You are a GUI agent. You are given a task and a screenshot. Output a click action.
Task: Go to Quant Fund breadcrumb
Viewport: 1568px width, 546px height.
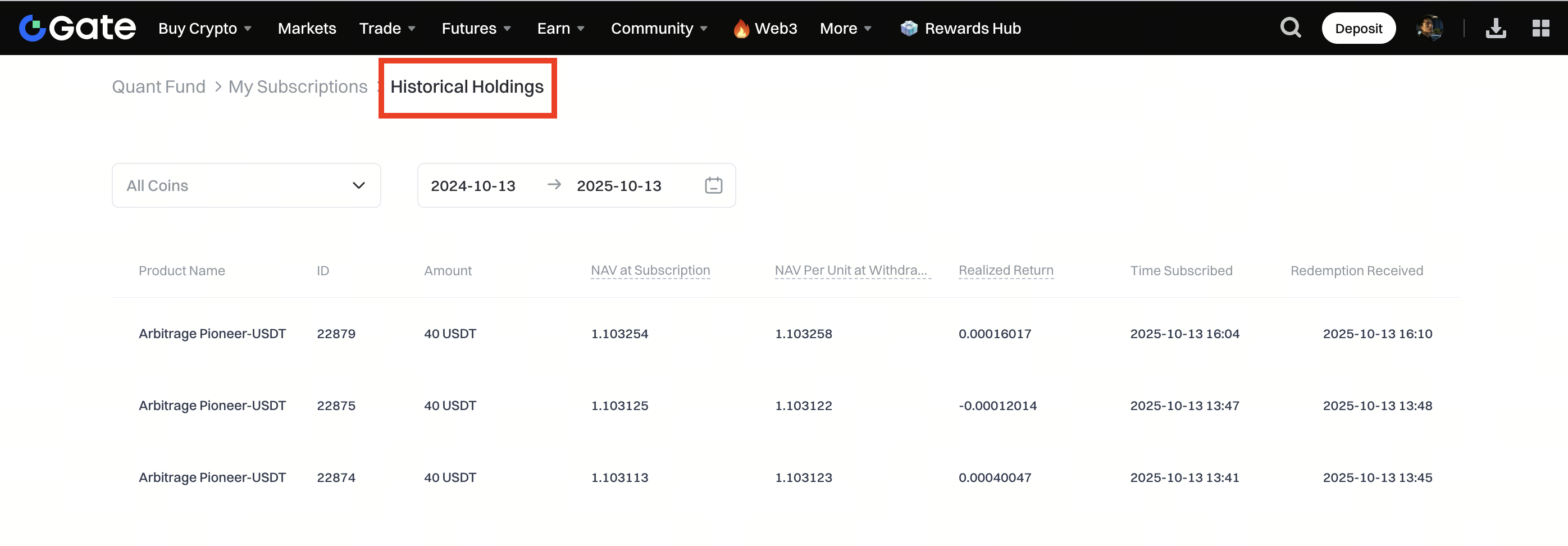click(159, 87)
